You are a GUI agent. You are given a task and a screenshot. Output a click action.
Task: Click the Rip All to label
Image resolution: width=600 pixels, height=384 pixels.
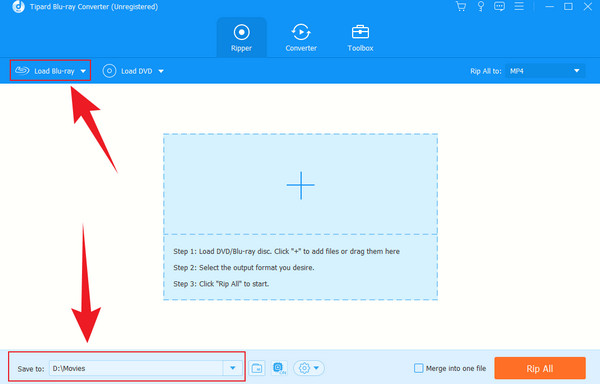(x=486, y=71)
